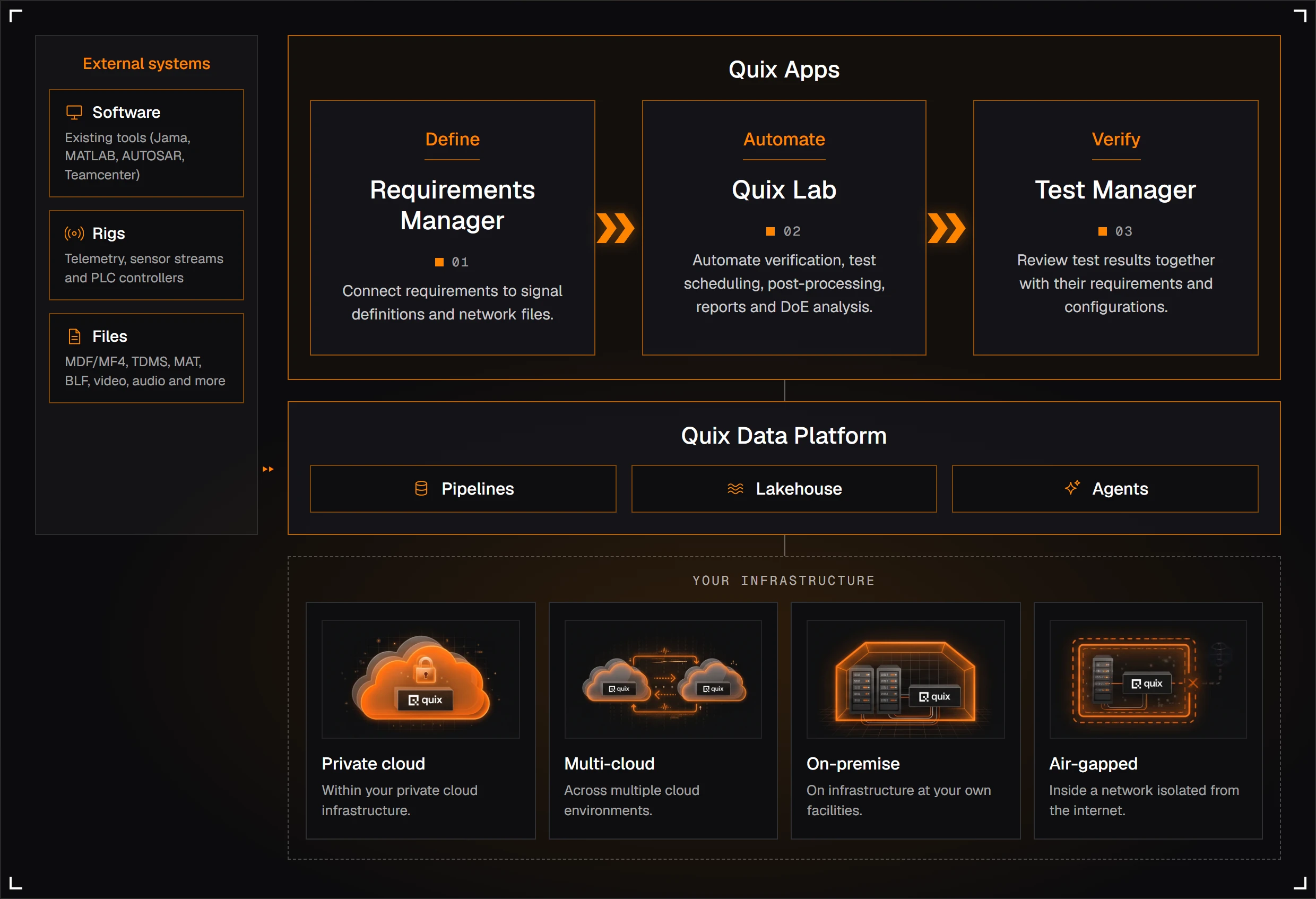
Task: Click the Define heading
Action: (x=453, y=139)
